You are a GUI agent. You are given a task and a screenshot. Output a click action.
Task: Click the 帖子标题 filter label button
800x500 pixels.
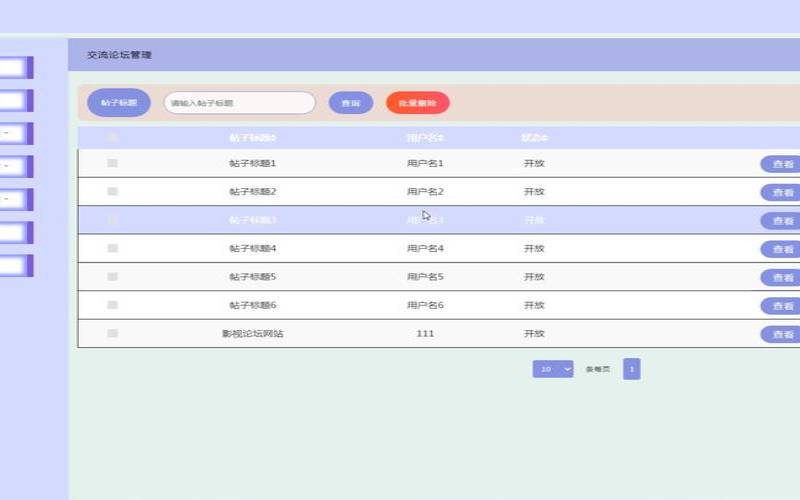click(x=119, y=103)
